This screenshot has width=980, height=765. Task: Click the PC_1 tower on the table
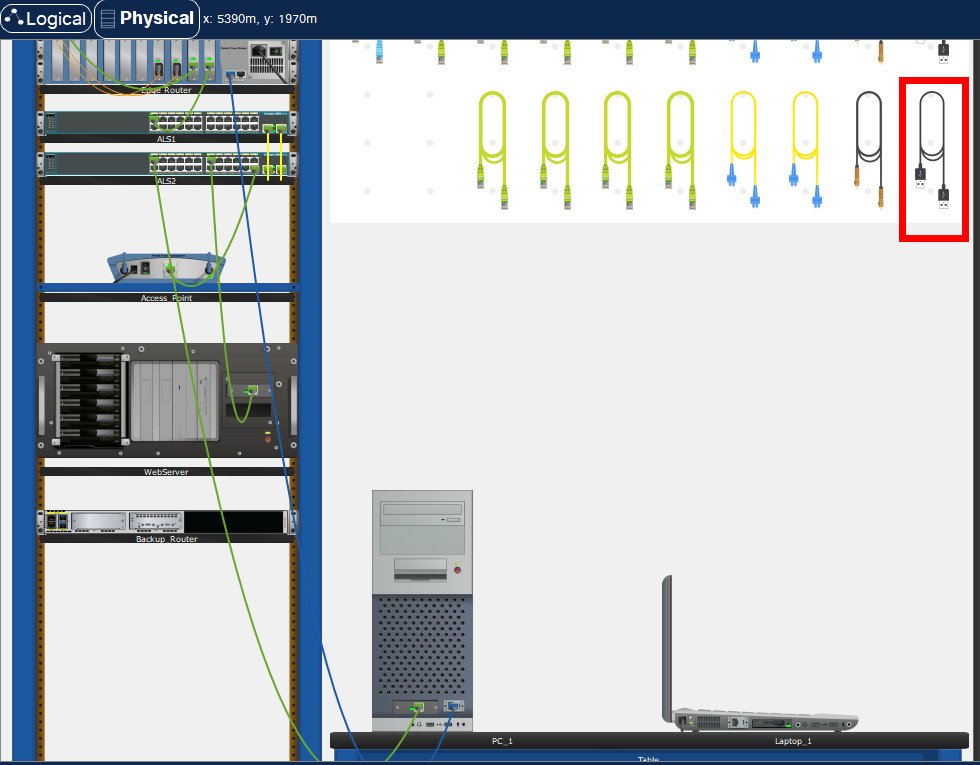422,600
